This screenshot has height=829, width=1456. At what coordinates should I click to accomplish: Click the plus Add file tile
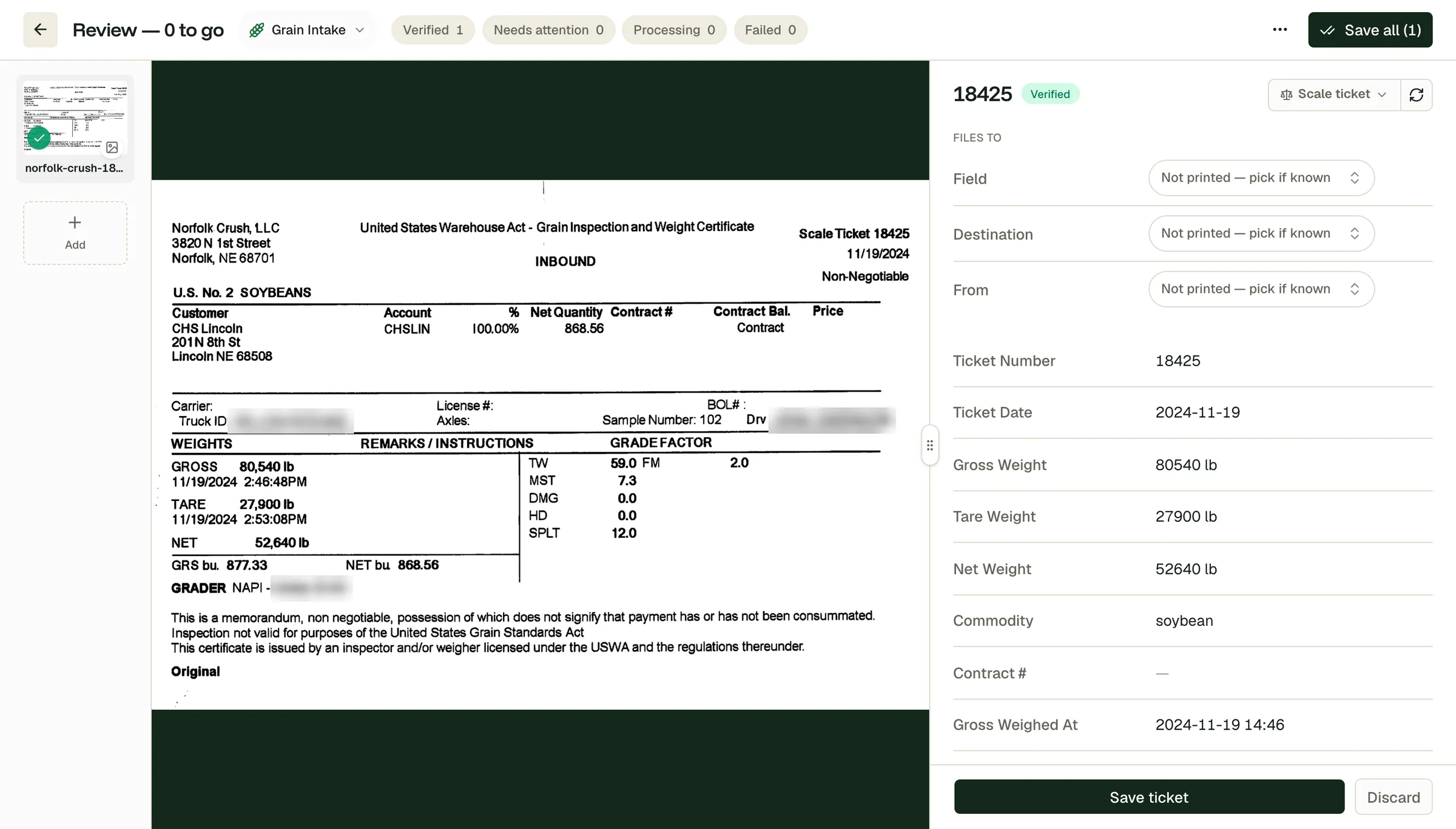tap(75, 233)
